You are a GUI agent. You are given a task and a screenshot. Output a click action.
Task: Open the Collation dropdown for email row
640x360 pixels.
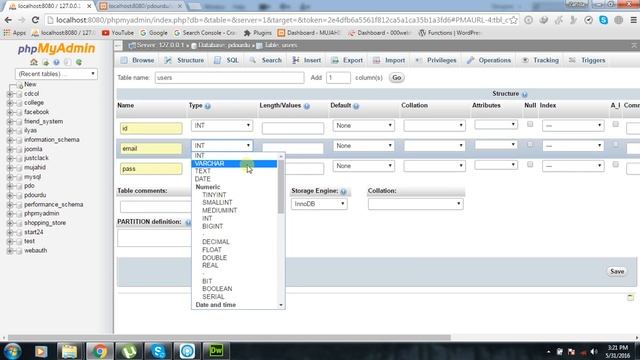point(434,146)
